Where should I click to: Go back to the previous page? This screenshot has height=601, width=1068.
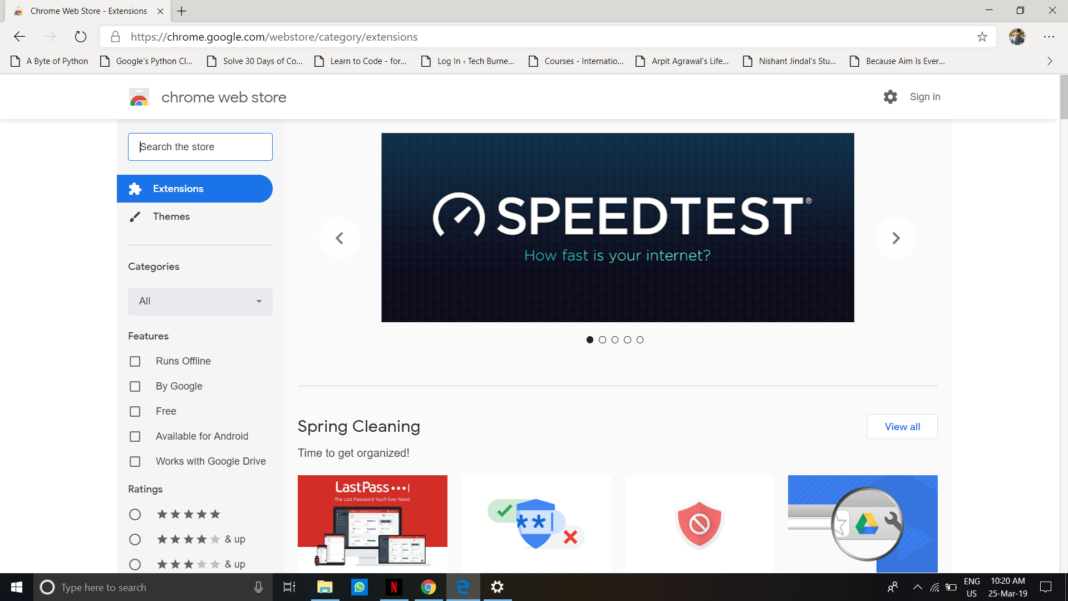pyautogui.click(x=19, y=37)
